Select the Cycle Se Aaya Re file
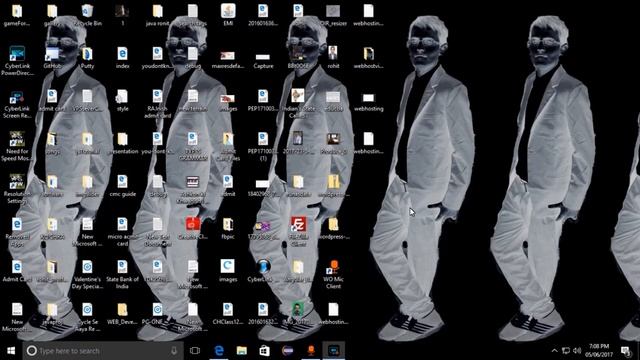640x360 pixels. [87, 317]
